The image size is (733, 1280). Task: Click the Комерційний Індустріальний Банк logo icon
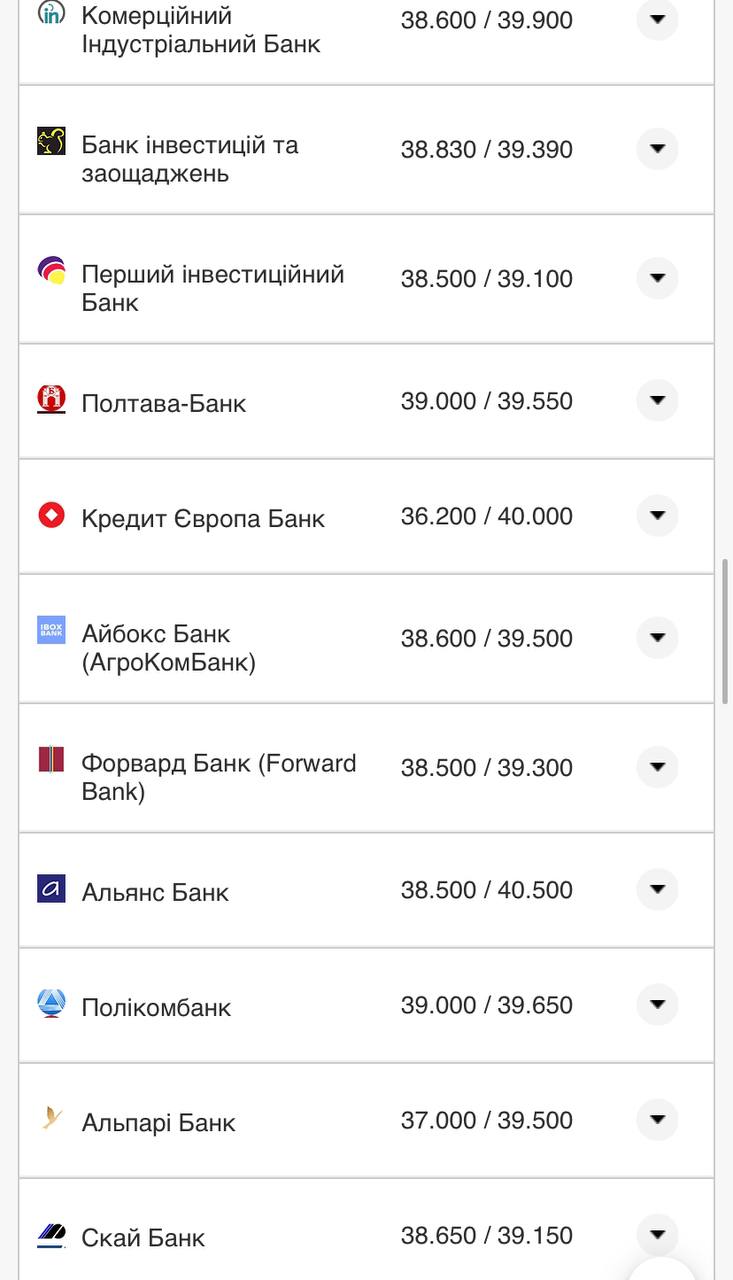[x=51, y=13]
